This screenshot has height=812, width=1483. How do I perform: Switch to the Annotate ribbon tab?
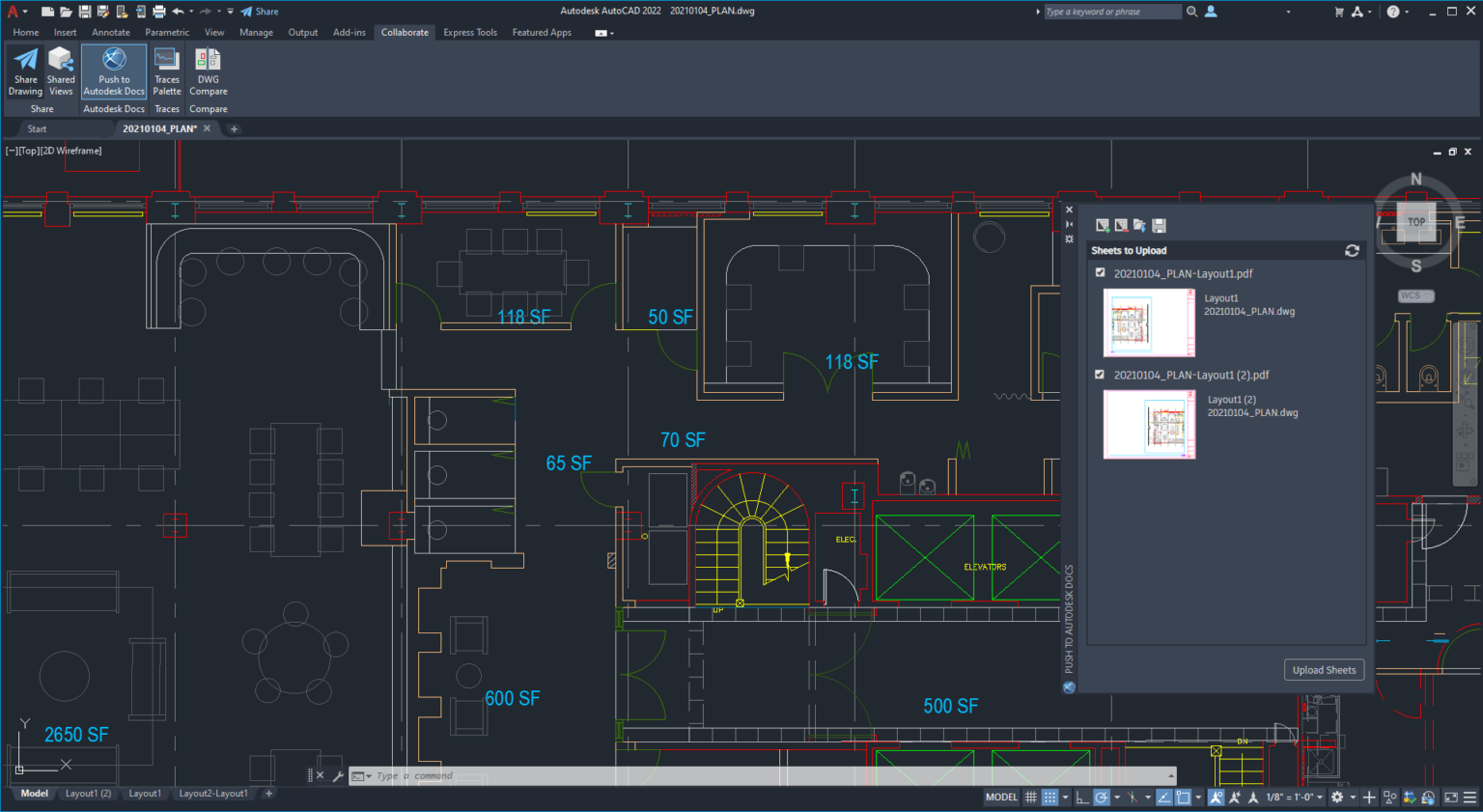click(110, 32)
